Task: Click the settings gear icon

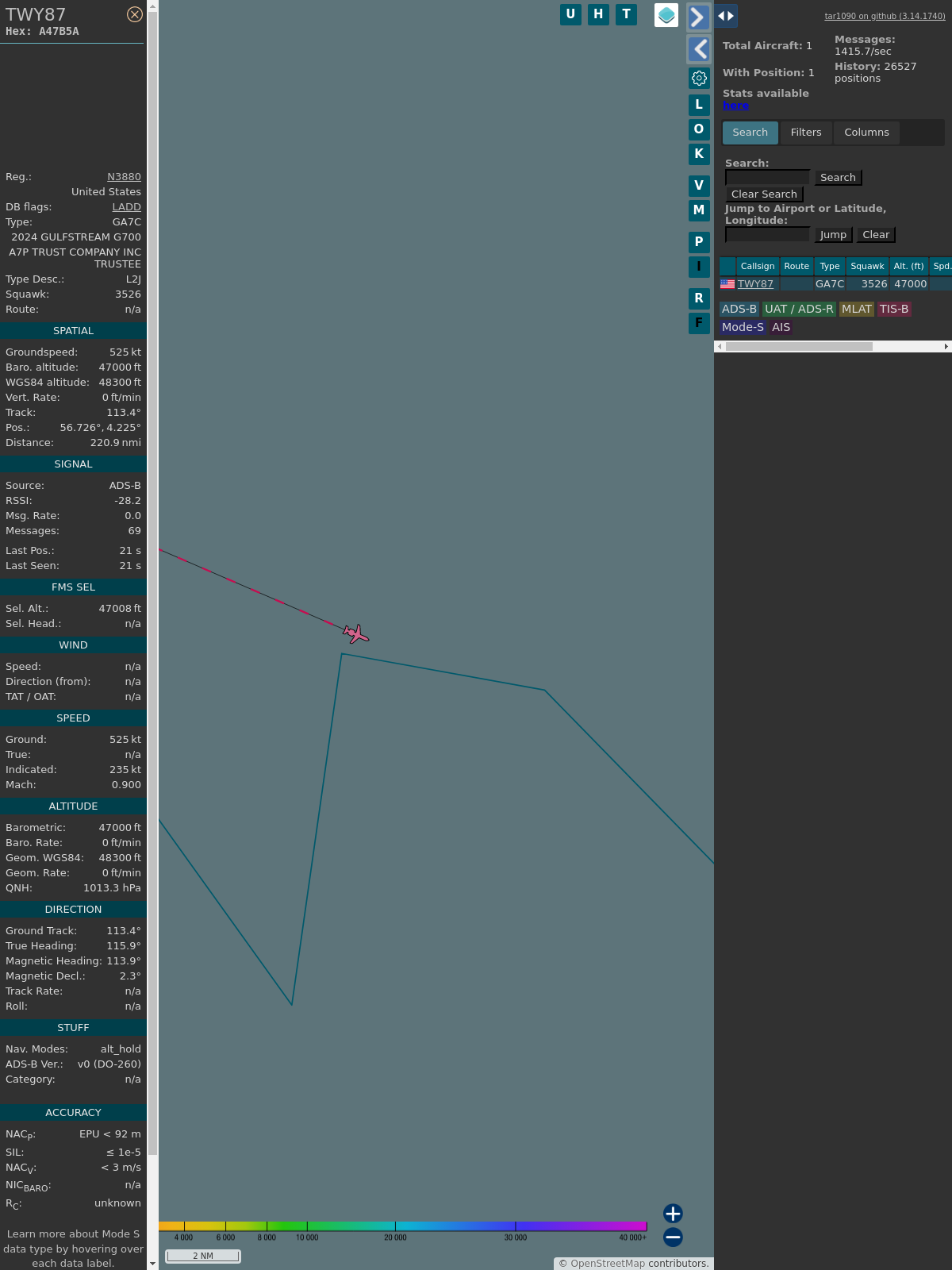Action: (x=699, y=78)
